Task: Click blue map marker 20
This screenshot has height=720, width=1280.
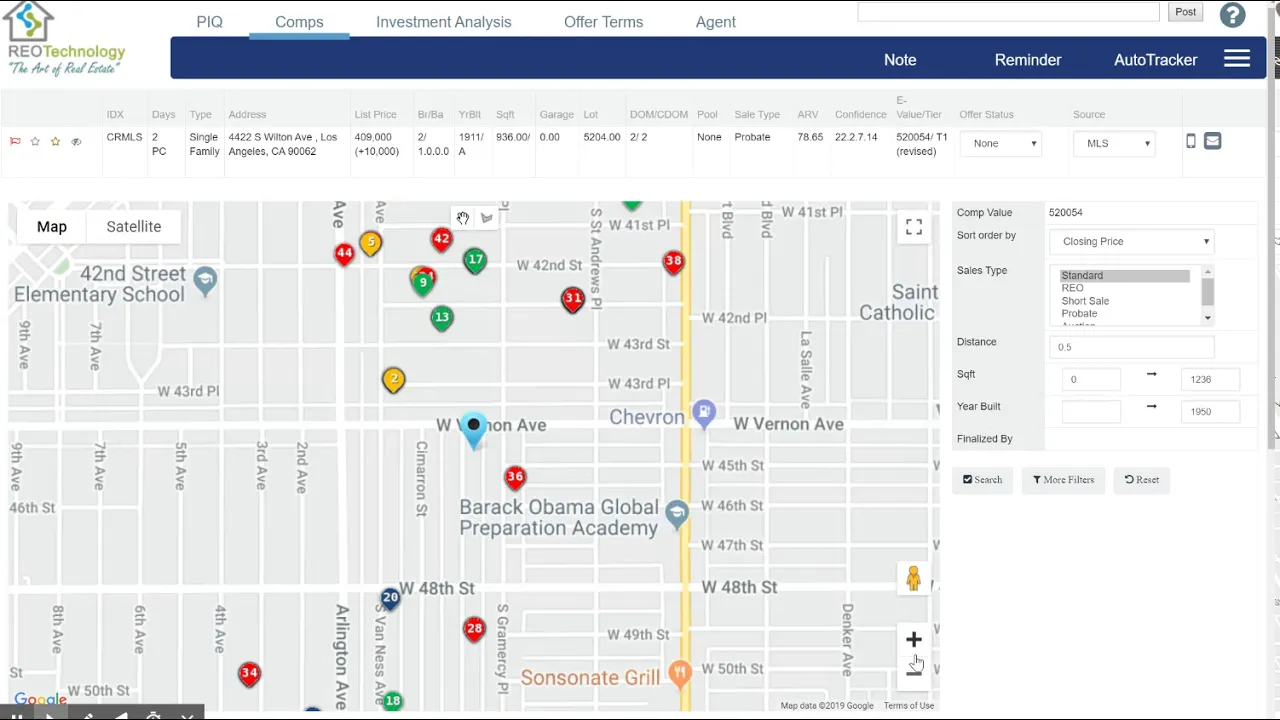Action: pyautogui.click(x=390, y=599)
